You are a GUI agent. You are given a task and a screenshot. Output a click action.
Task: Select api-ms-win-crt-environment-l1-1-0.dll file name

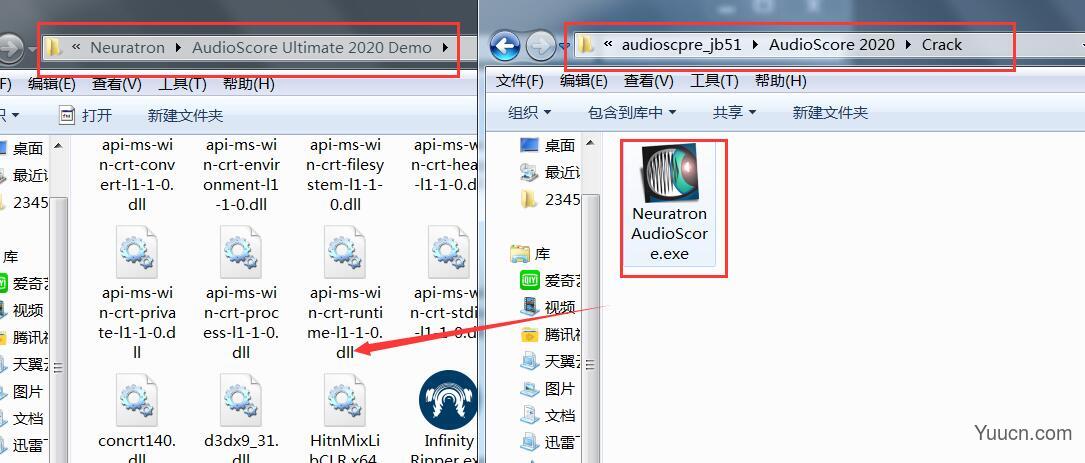(241, 175)
